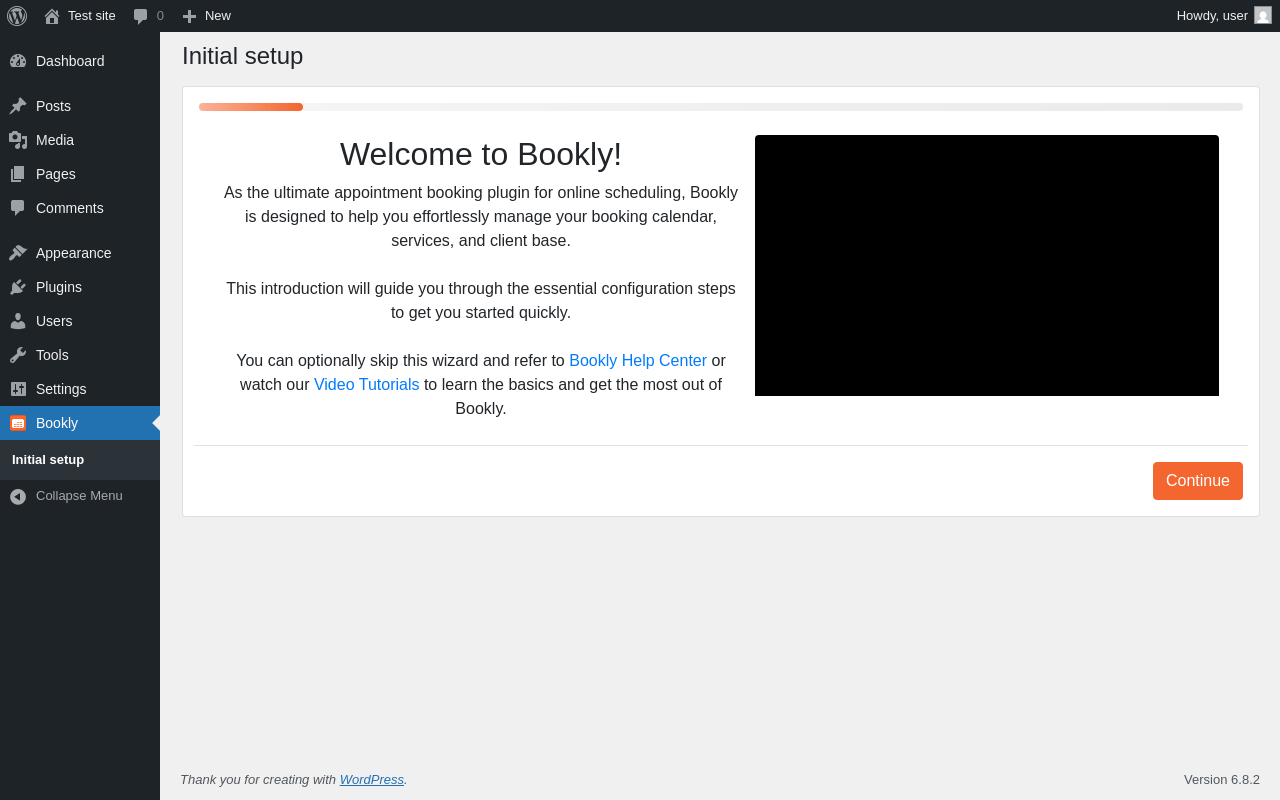
Task: Follow the WordPress footer link
Action: pos(372,779)
